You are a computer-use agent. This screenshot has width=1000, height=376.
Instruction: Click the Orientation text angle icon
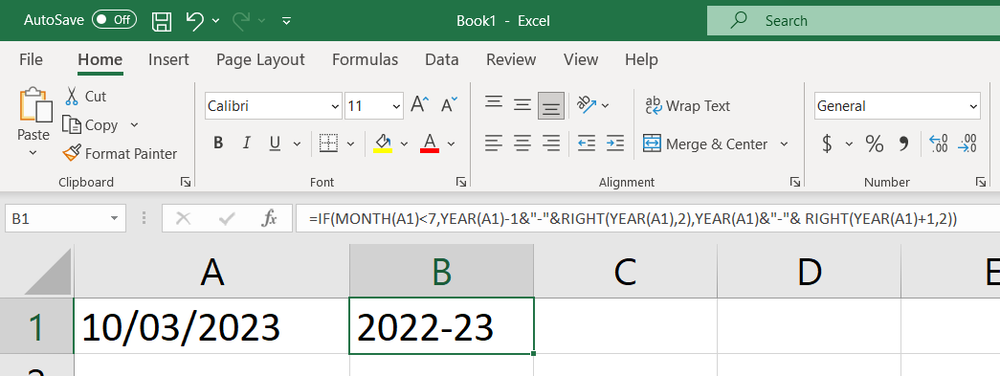[x=587, y=105]
